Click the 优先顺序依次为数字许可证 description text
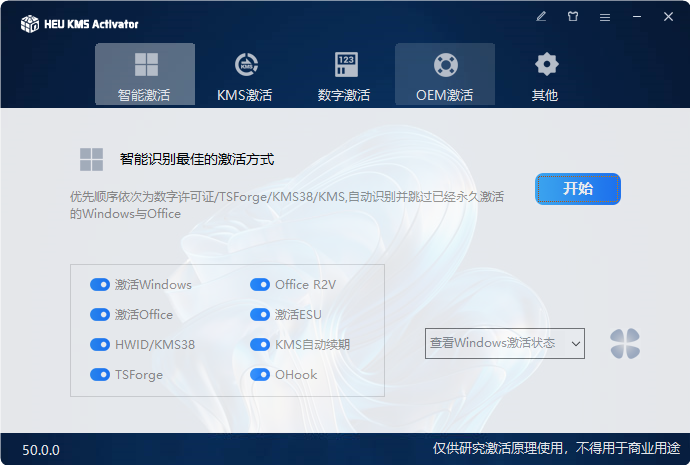 287,205
